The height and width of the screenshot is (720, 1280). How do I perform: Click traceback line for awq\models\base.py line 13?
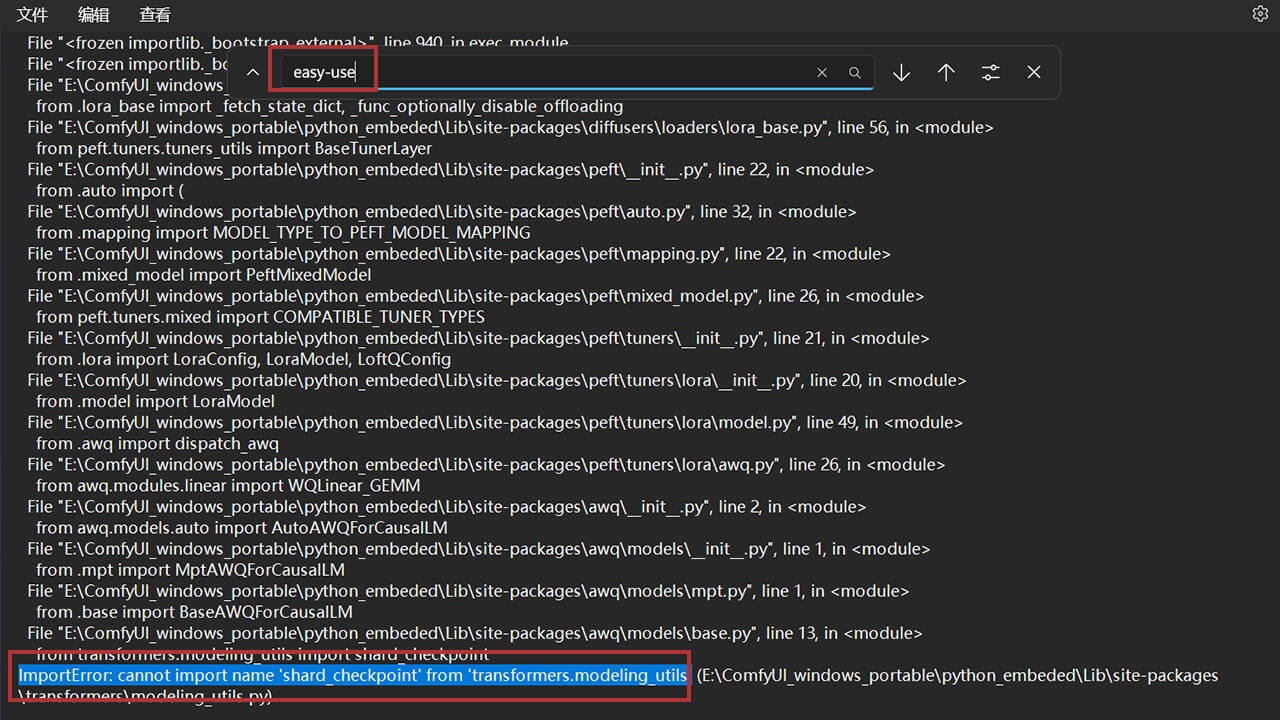474,633
